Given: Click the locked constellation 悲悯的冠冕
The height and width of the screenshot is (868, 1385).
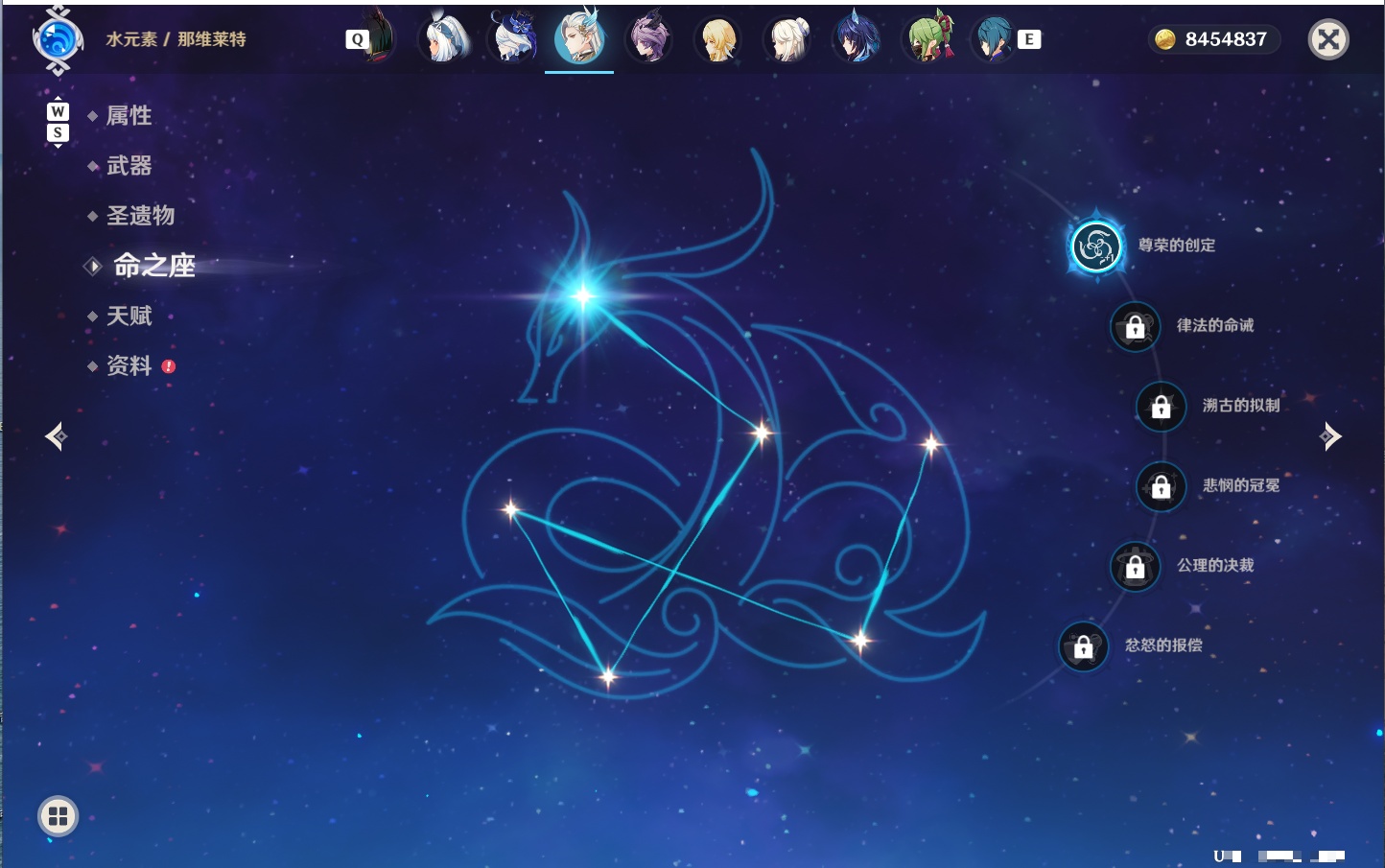Looking at the screenshot, I should click(1161, 486).
